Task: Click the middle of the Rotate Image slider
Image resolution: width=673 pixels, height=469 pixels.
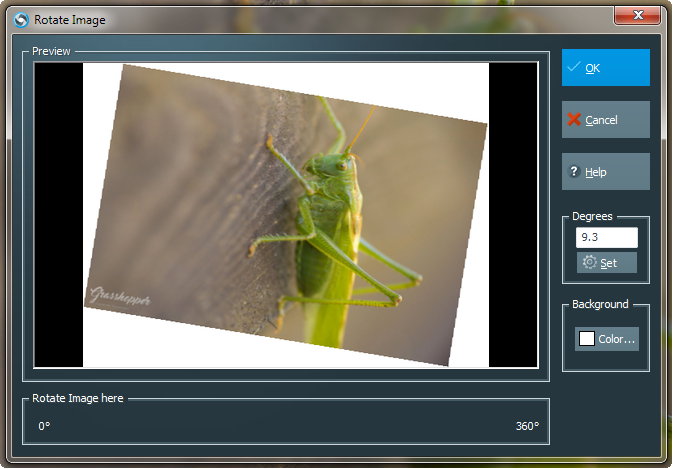Action: pyautogui.click(x=285, y=426)
